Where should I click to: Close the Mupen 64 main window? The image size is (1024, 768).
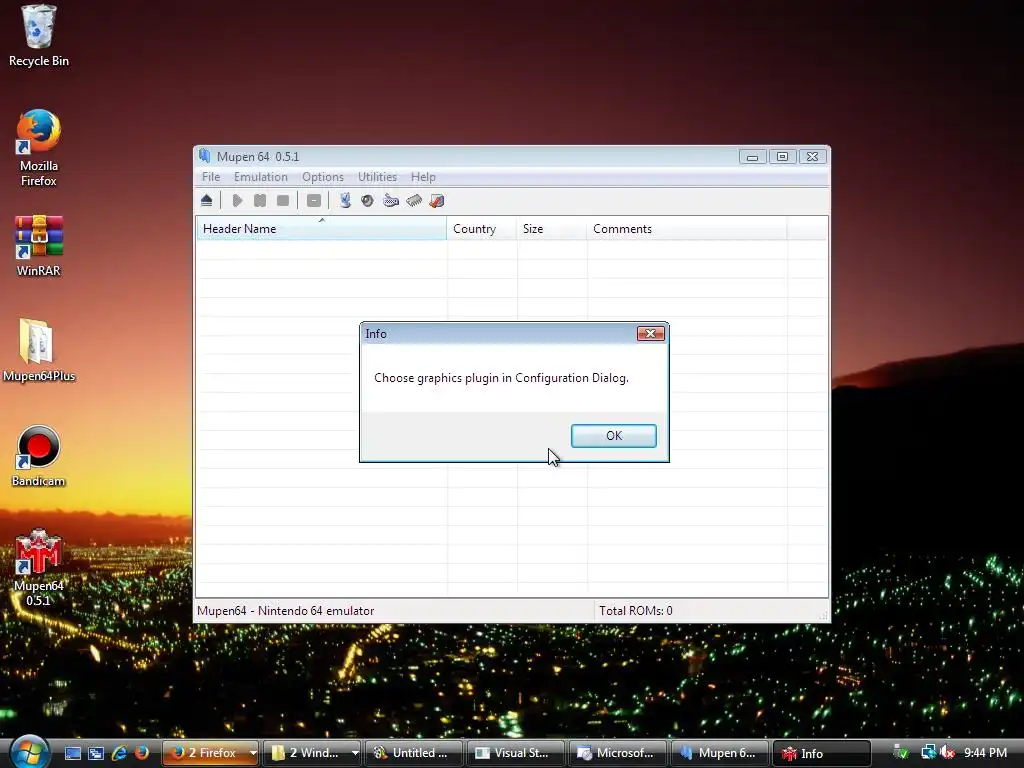click(x=812, y=157)
